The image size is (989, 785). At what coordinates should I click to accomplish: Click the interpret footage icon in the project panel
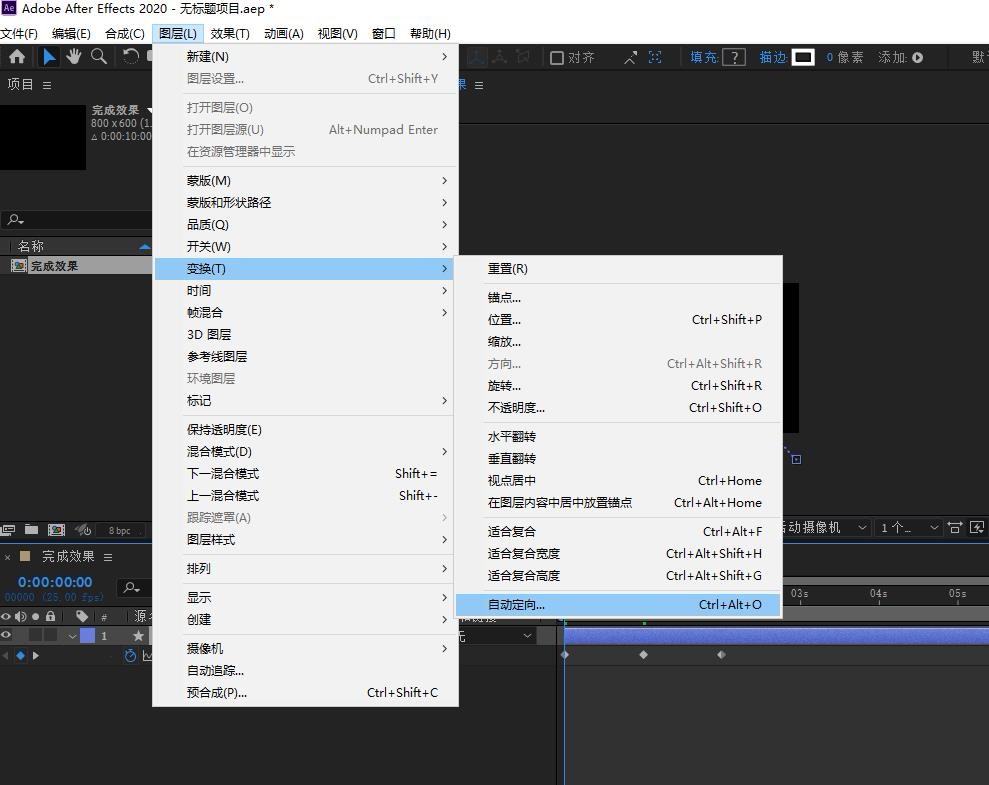click(8, 530)
